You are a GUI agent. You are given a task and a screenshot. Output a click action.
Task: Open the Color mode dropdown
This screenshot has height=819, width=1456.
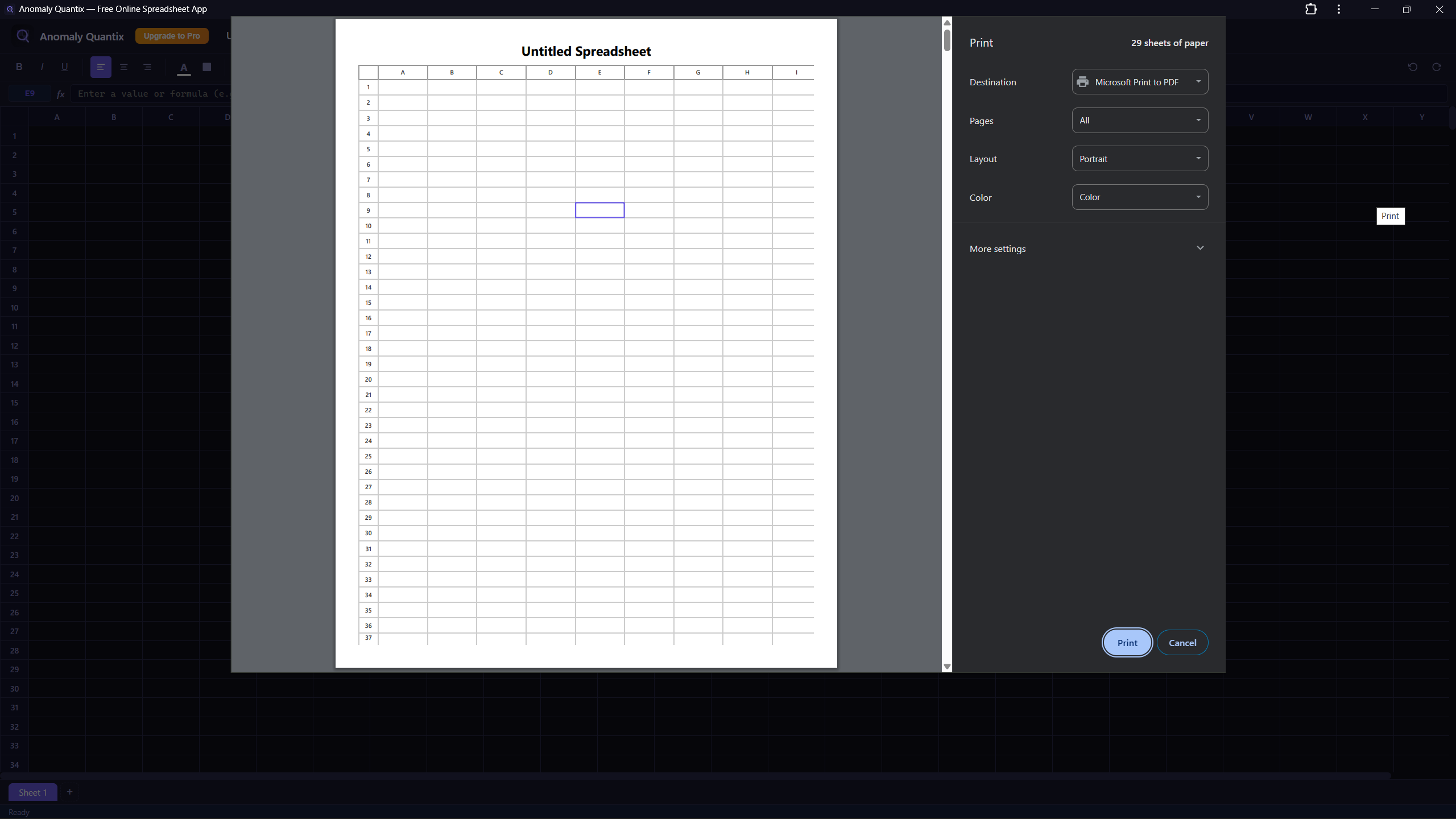1140,197
